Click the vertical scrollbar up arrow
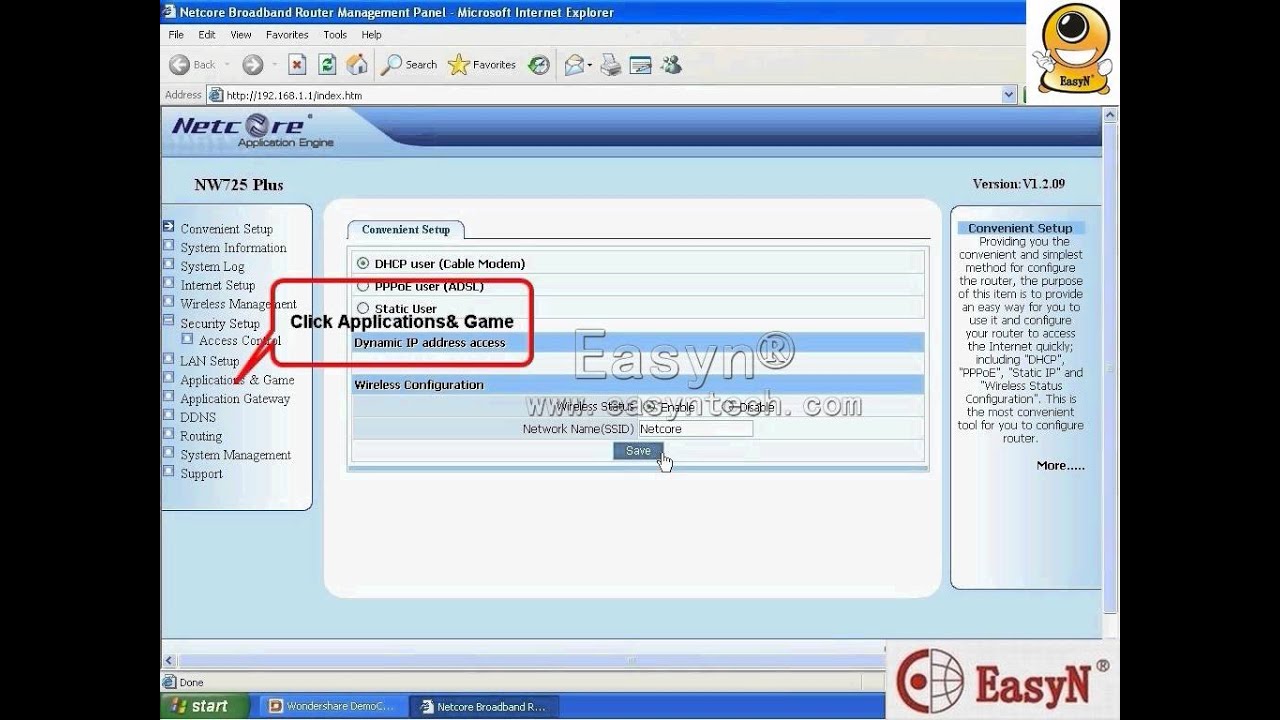 point(1110,115)
